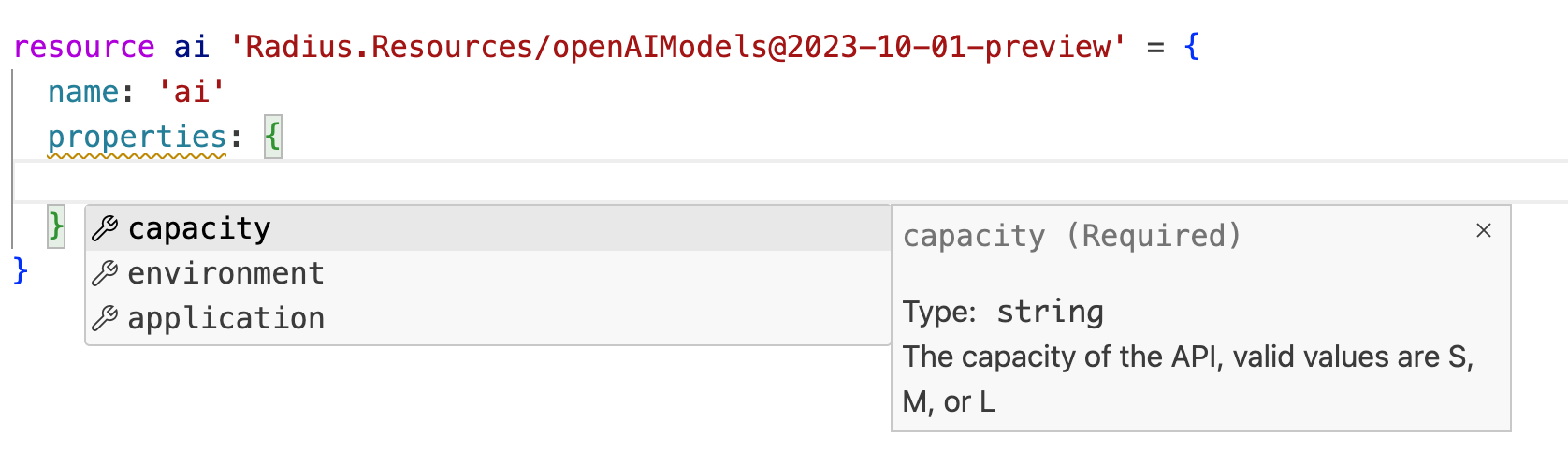
Task: Choose the environment completion suggestion
Action: [x=225, y=273]
